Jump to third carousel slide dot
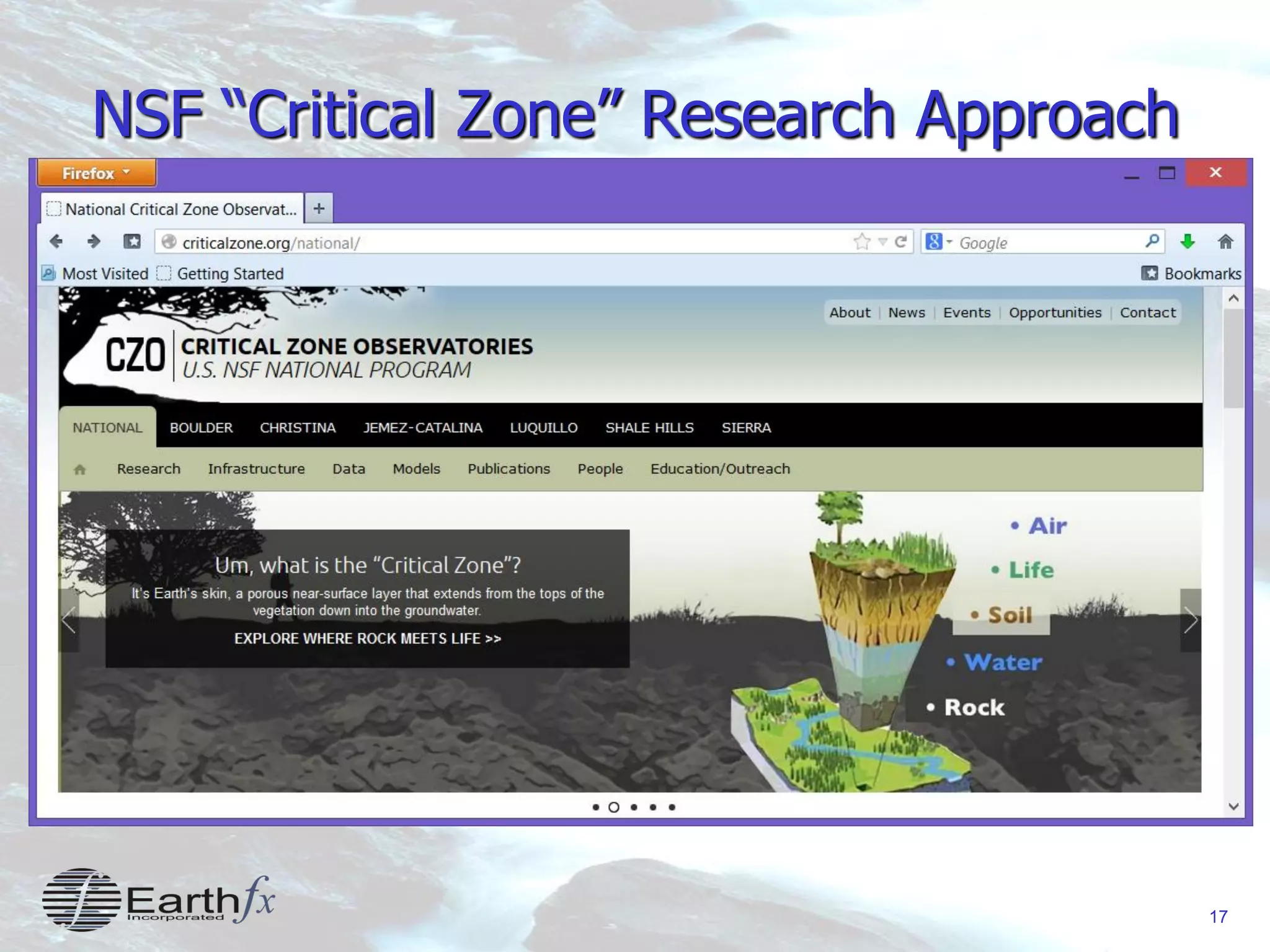The height and width of the screenshot is (952, 1270). tap(634, 807)
